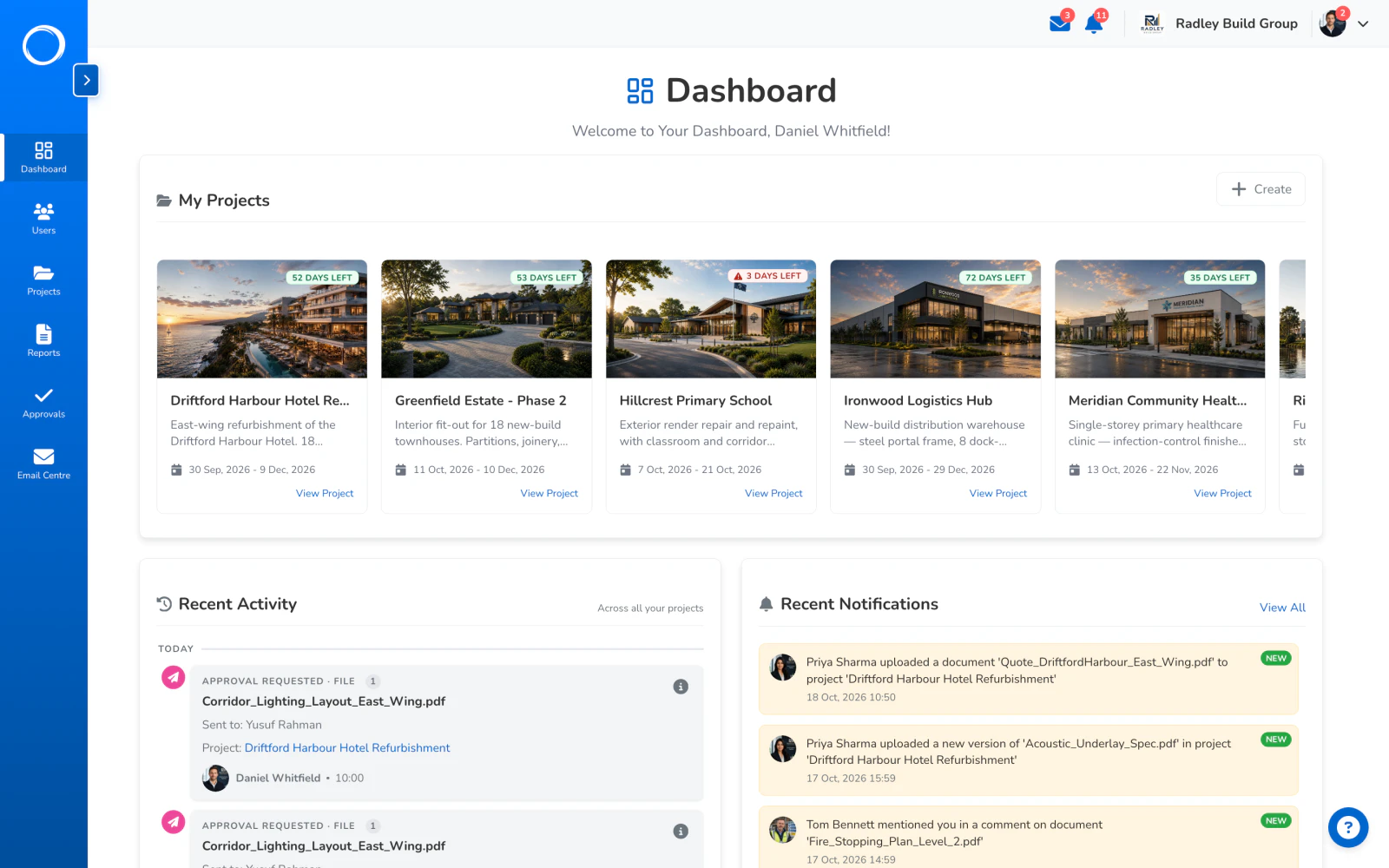Open Acoustic_Underlay_Spec.pdf notification
Screen dimensions: 1389x868
coord(1028,760)
